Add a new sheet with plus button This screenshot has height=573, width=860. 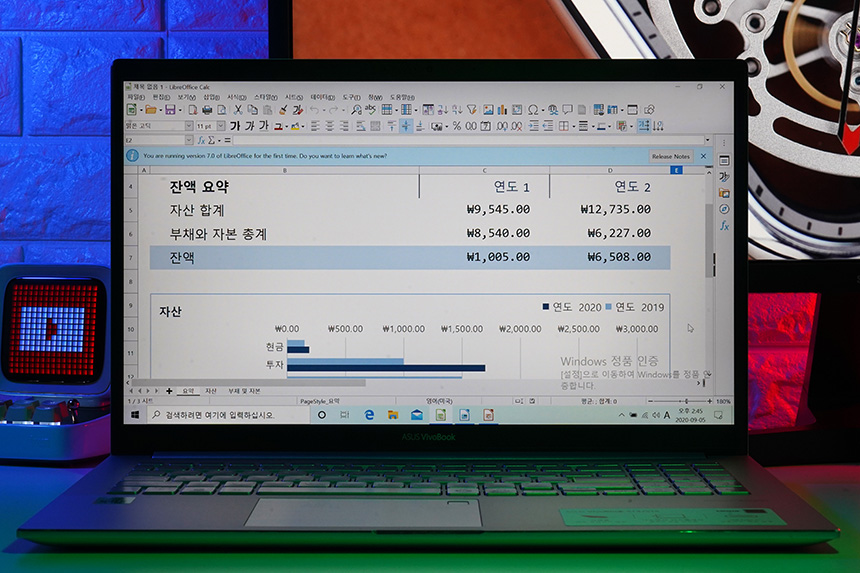click(169, 391)
